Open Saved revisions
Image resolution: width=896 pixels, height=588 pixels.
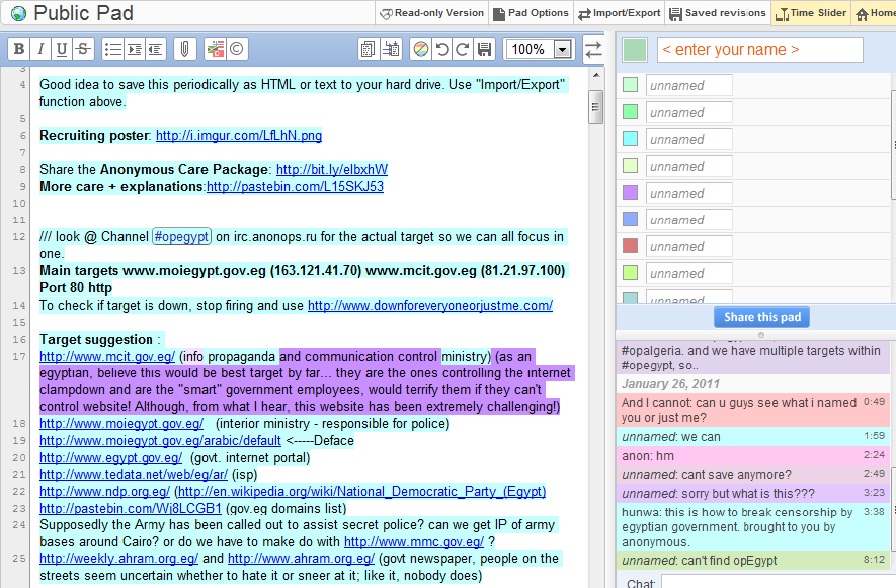(x=718, y=13)
